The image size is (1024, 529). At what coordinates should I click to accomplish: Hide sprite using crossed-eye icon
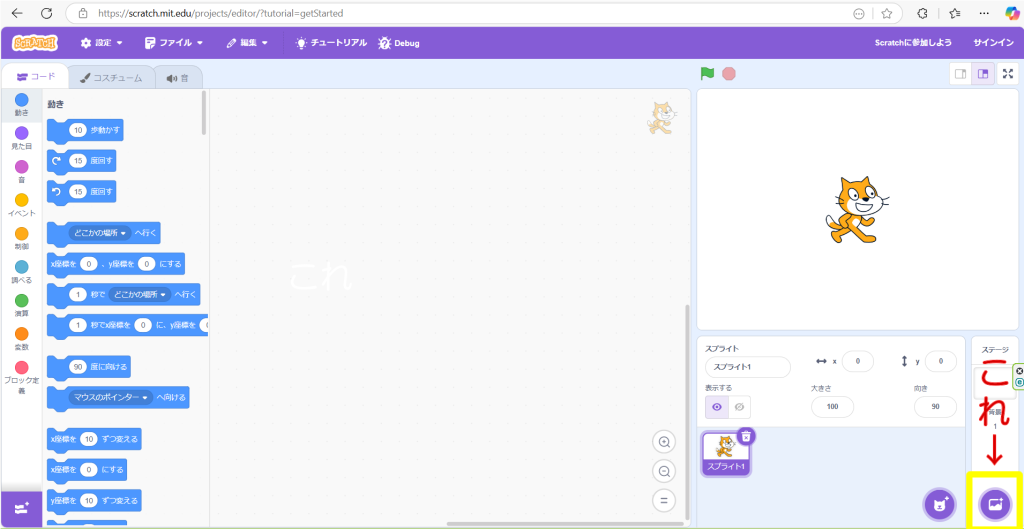tap(740, 407)
